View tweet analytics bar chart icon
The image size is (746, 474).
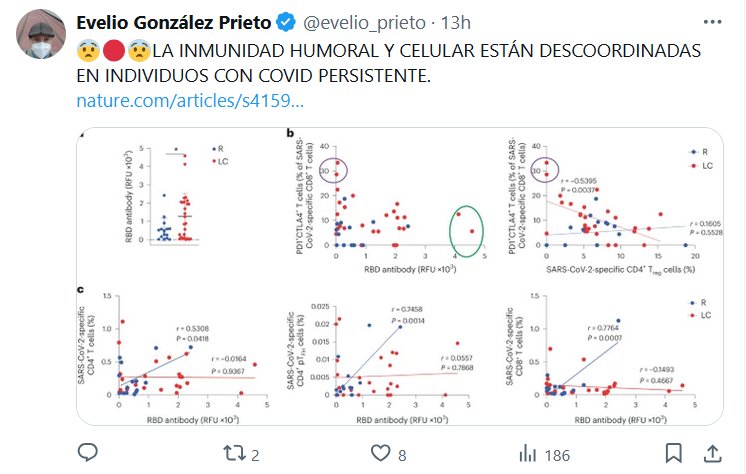pyautogui.click(x=527, y=454)
